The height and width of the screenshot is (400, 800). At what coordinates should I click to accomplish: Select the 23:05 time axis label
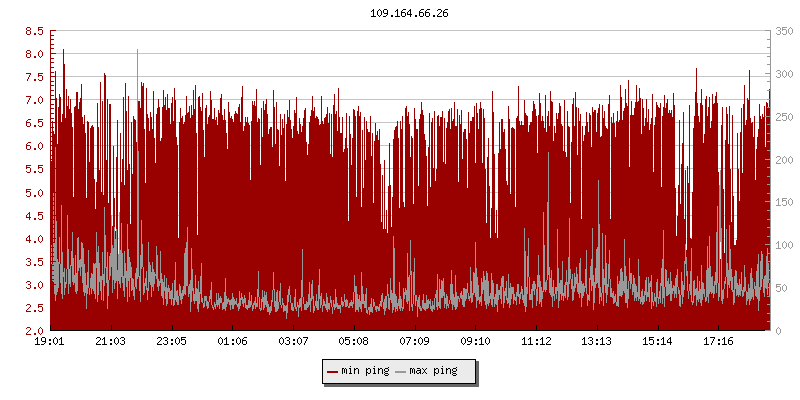[x=172, y=341]
